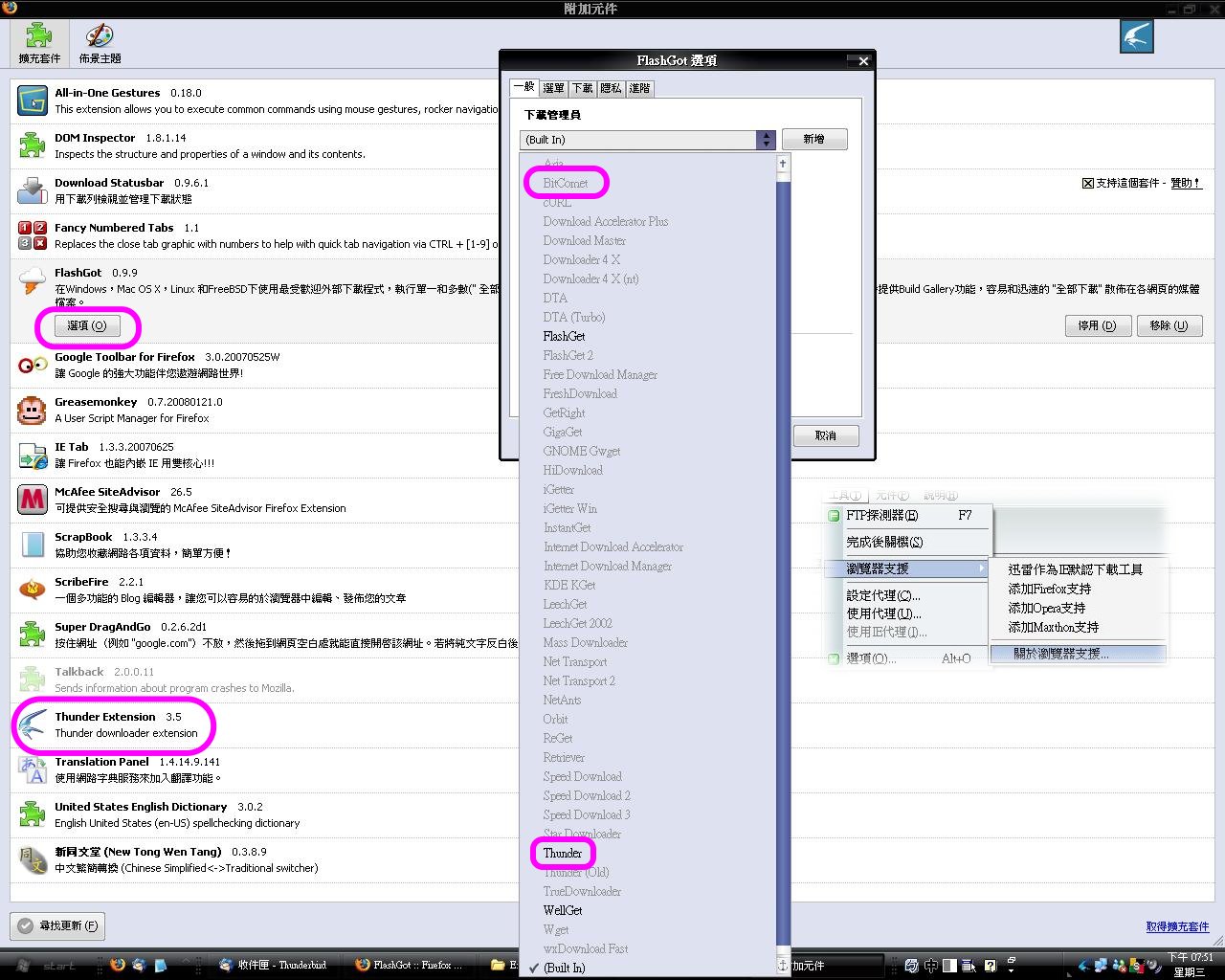Select the ScrapBook icon
1225x980 pixels.
pyautogui.click(x=33, y=544)
